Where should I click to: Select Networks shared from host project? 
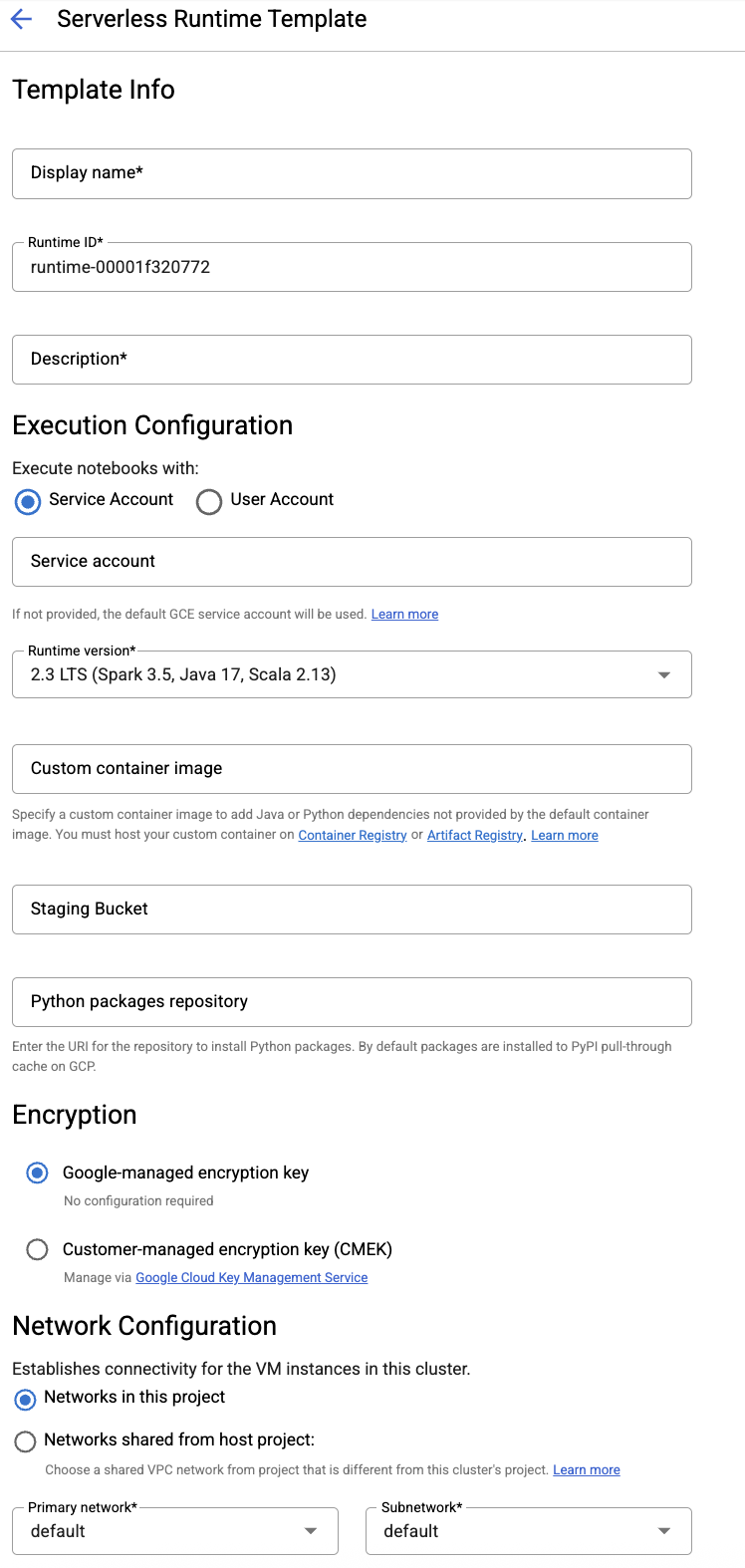(x=26, y=1441)
